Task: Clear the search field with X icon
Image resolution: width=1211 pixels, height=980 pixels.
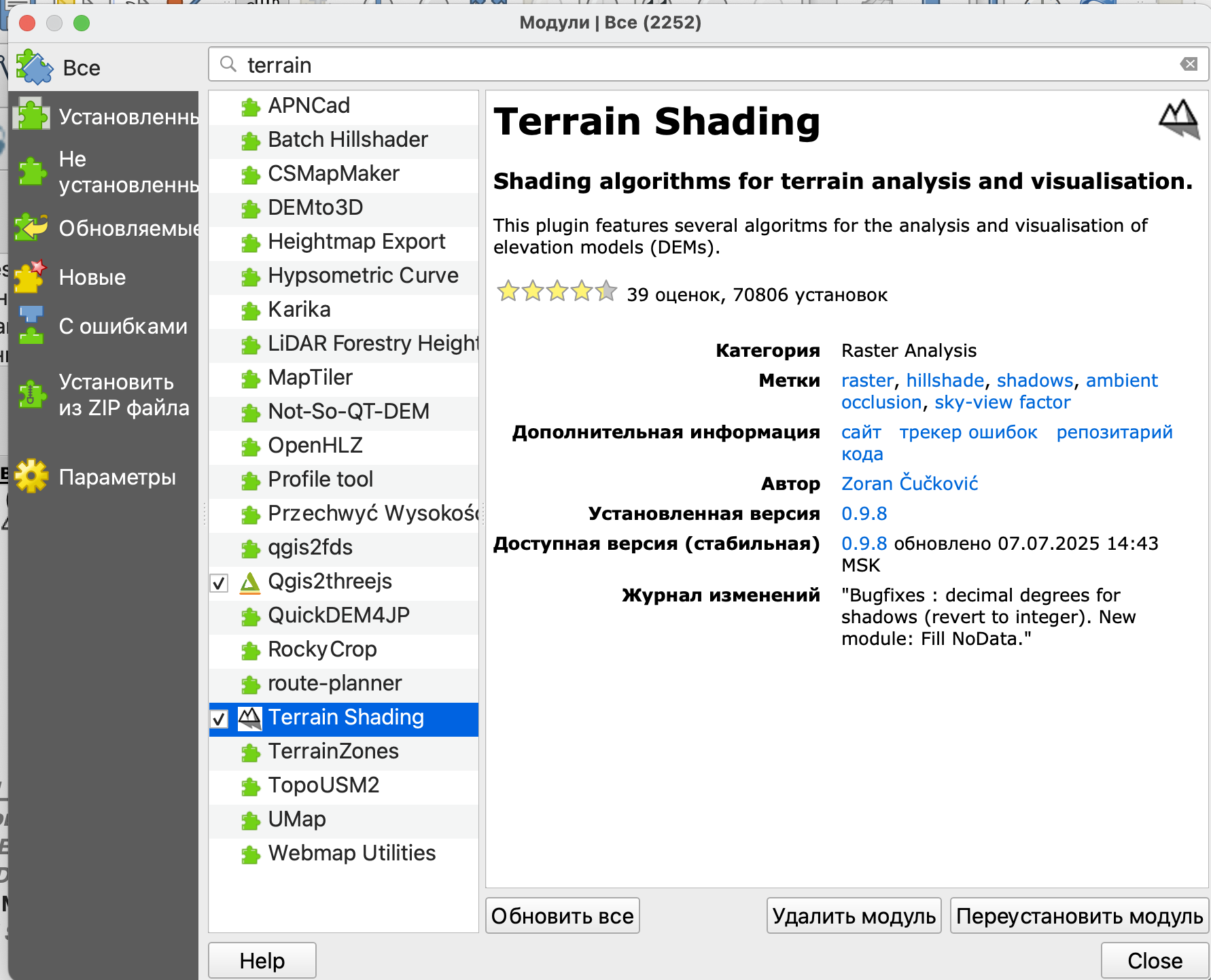Action: 1189,65
